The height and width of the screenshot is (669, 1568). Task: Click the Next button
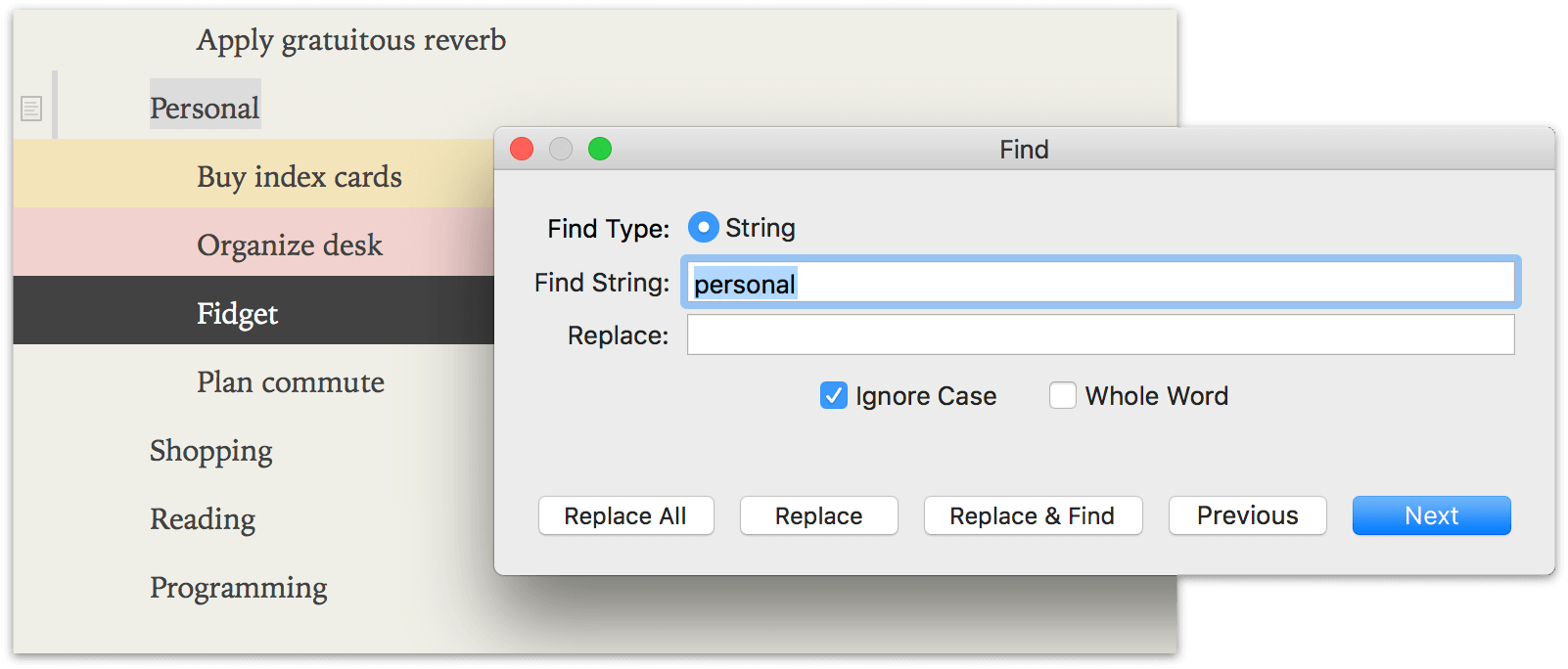pos(1432,515)
